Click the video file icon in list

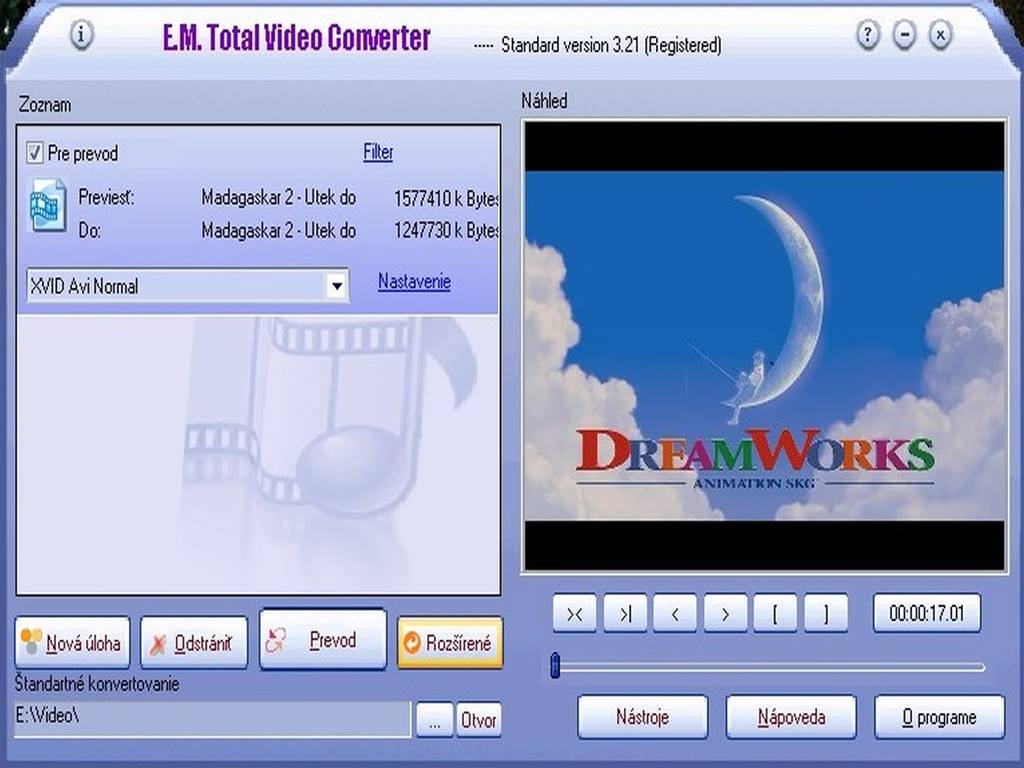tap(47, 205)
